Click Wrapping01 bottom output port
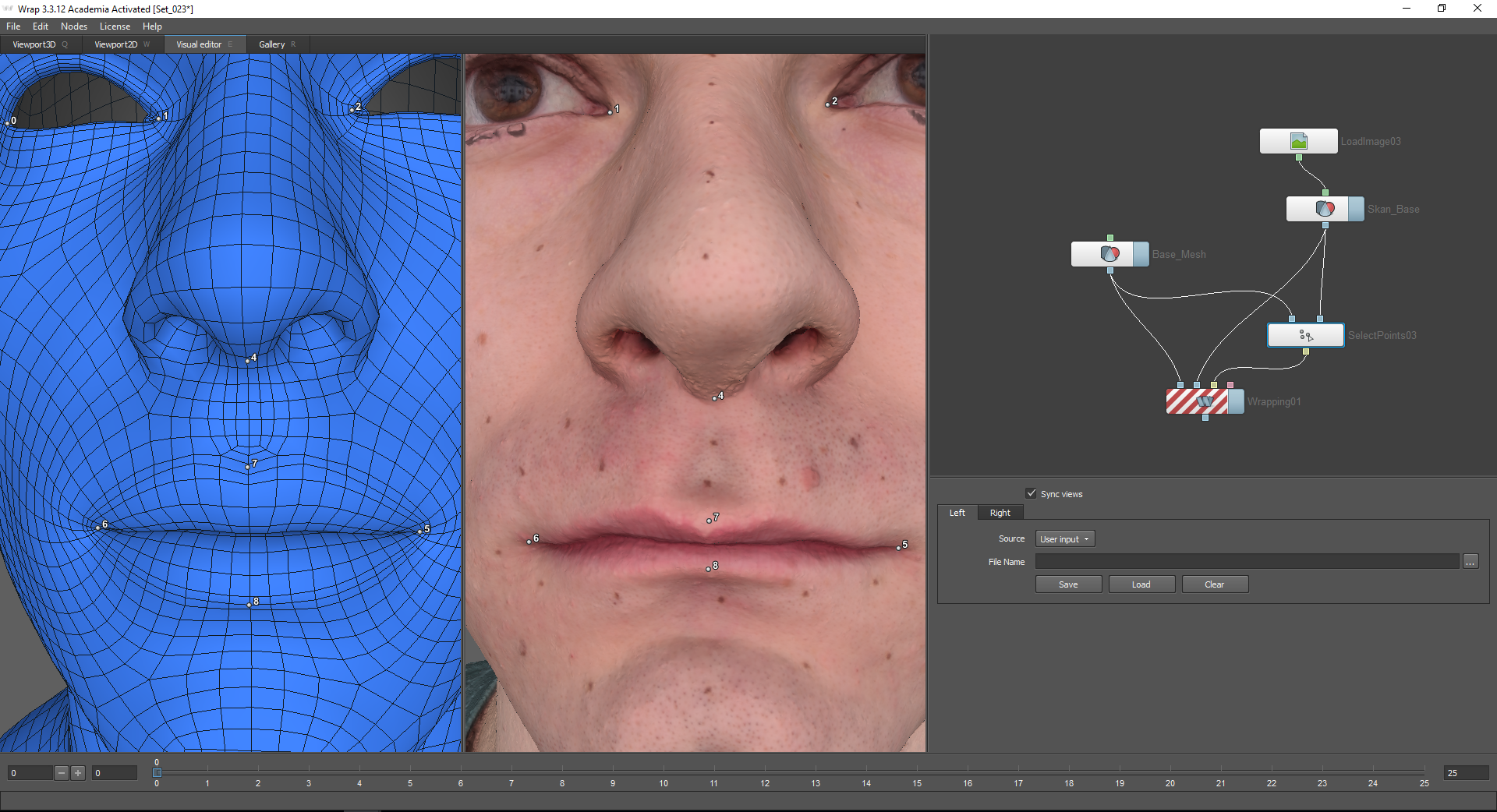This screenshot has width=1497, height=812. [1205, 418]
